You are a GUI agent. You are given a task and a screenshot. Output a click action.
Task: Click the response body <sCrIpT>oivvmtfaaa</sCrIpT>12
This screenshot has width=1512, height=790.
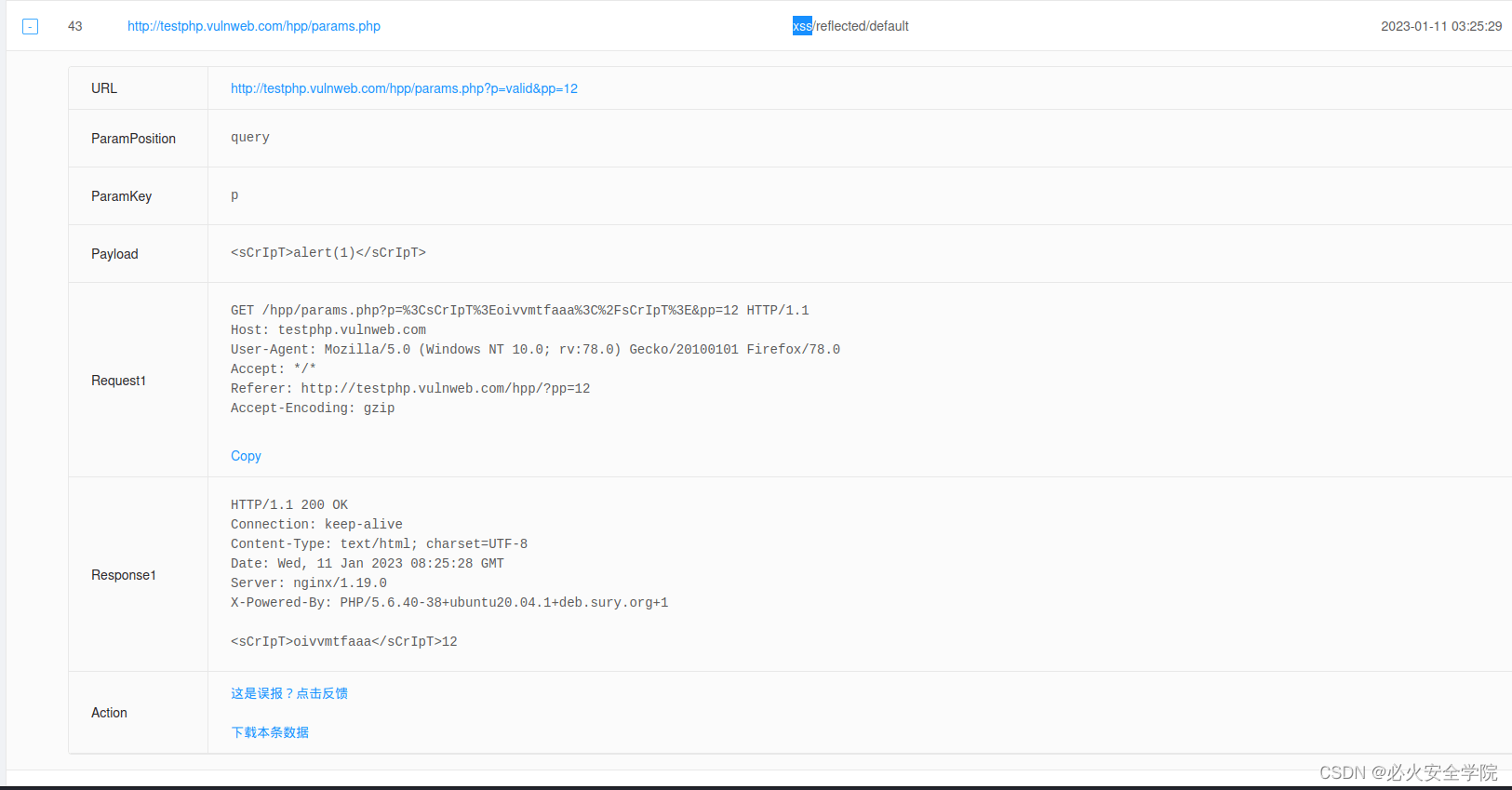point(344,642)
